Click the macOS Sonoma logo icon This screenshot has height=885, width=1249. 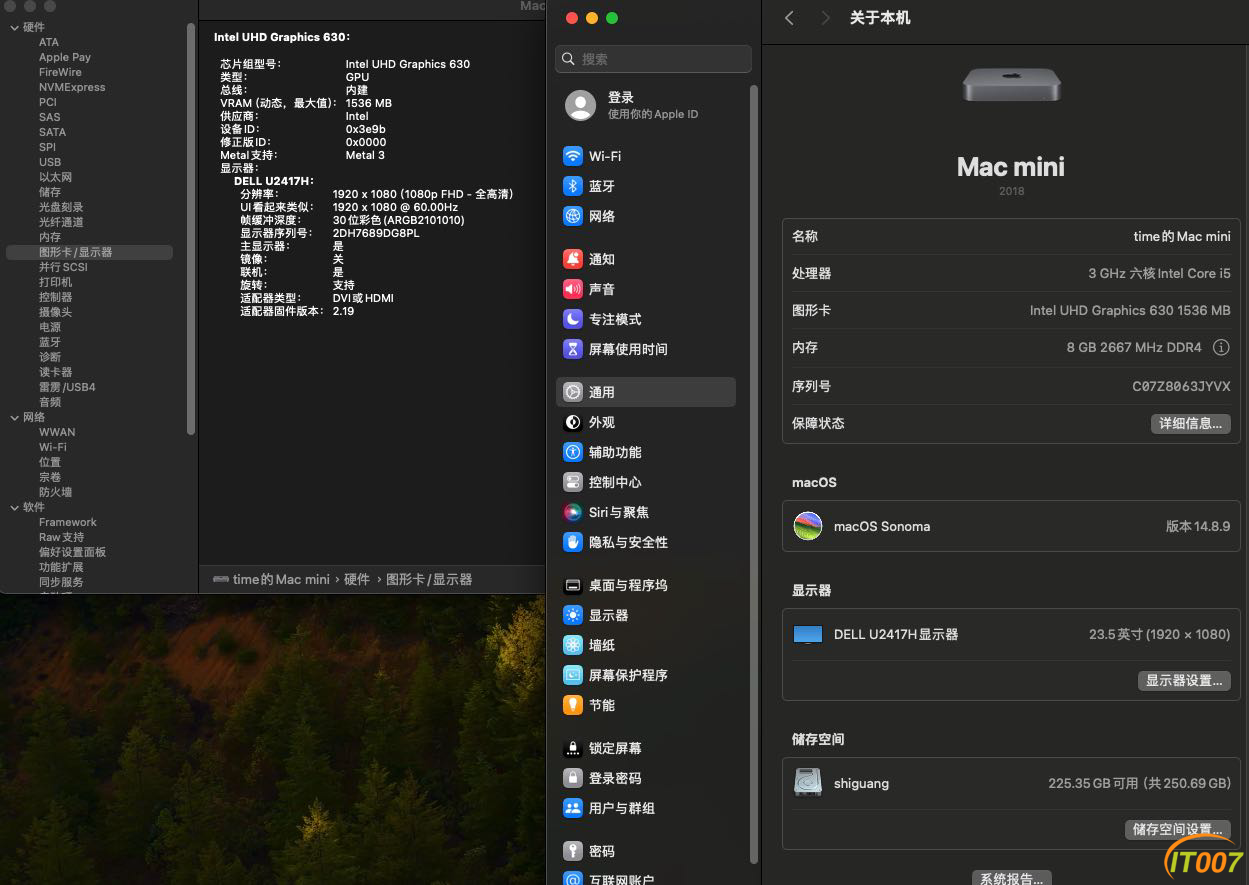(x=808, y=526)
